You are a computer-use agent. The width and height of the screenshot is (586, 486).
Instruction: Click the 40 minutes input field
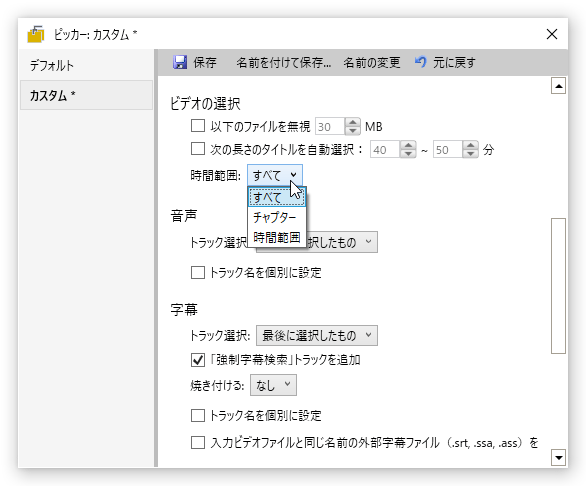pyautogui.click(x=385, y=150)
